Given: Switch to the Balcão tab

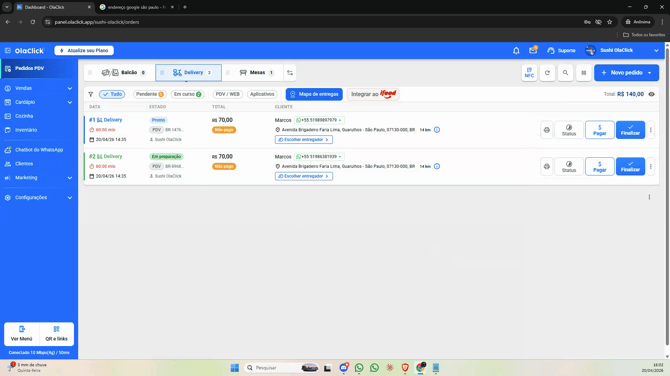Looking at the screenshot, I should point(123,73).
